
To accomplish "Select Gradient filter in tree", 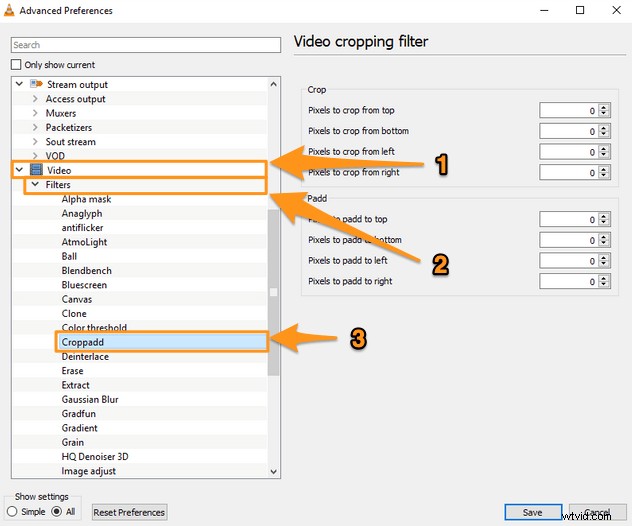I will click(79, 428).
